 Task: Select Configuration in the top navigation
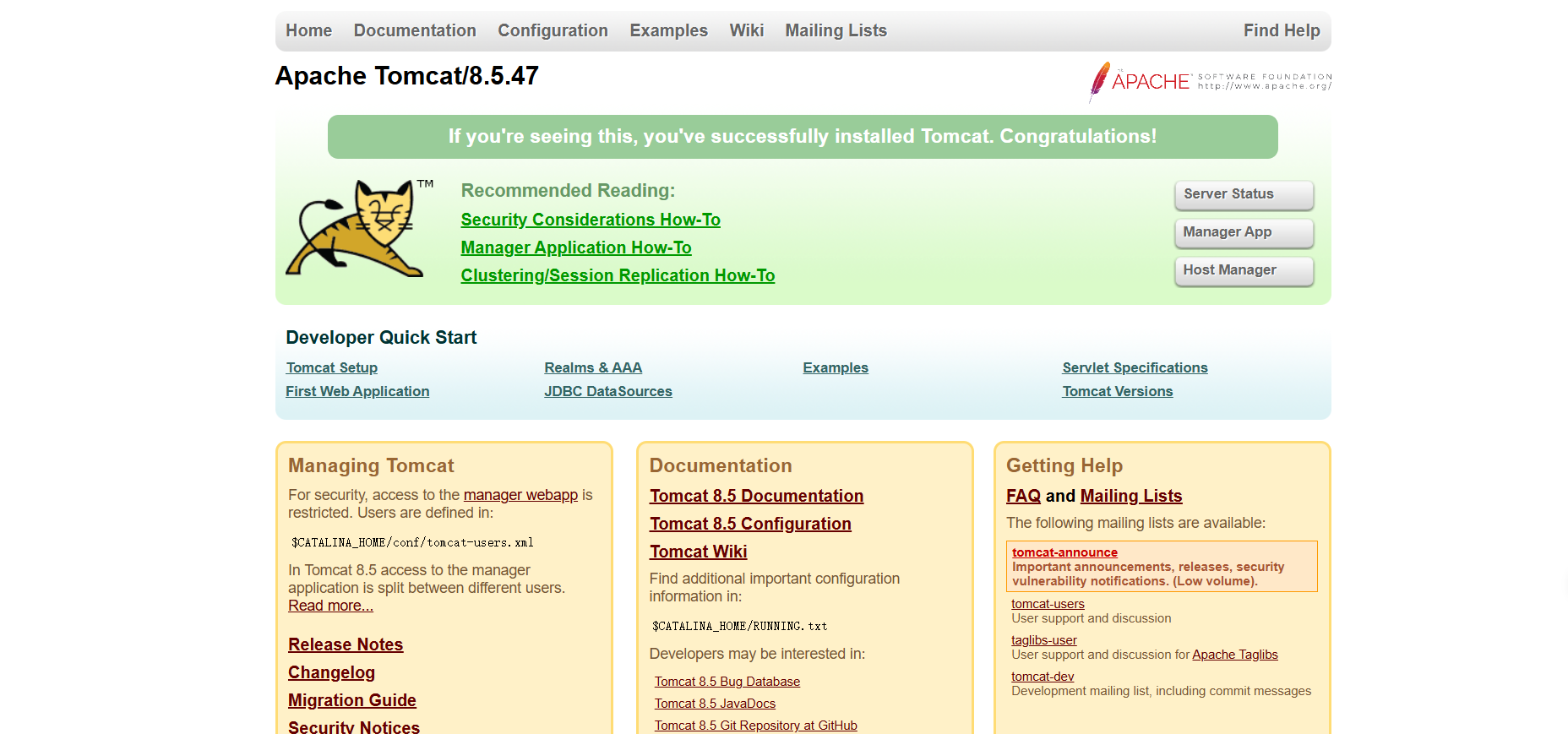tap(553, 30)
